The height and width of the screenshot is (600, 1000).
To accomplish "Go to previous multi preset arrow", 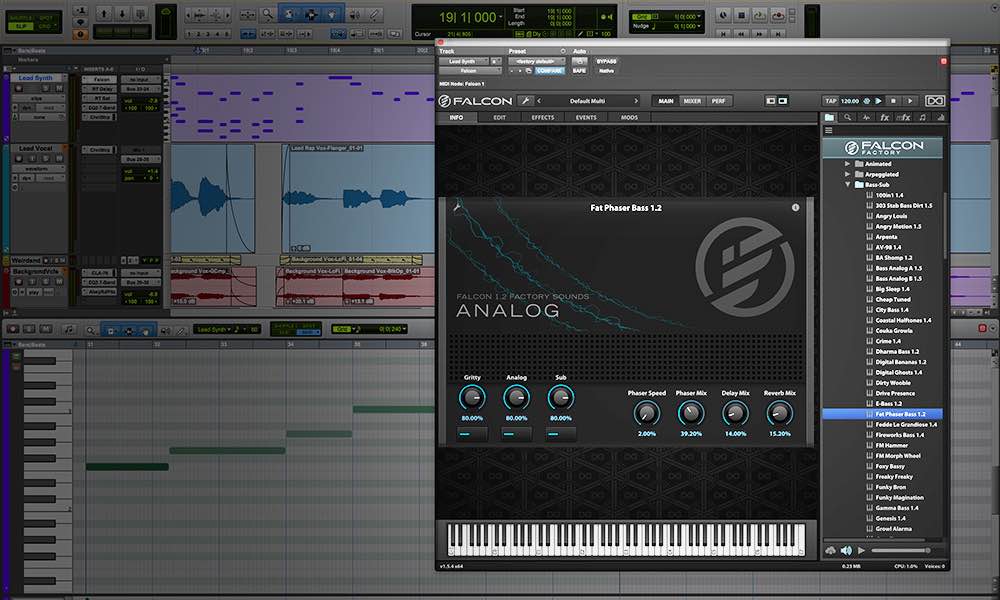I will tap(539, 101).
